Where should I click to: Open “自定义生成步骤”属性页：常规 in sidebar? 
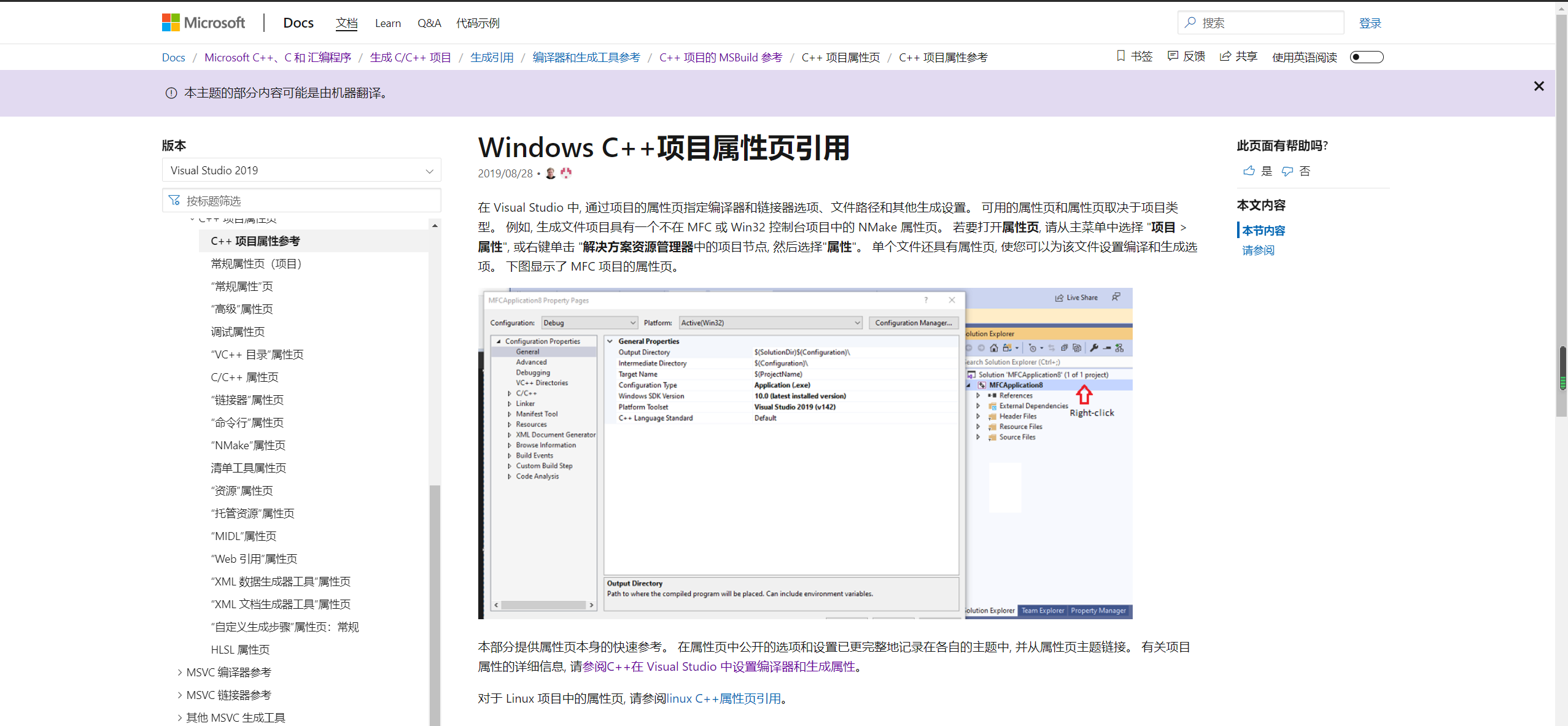coord(285,627)
